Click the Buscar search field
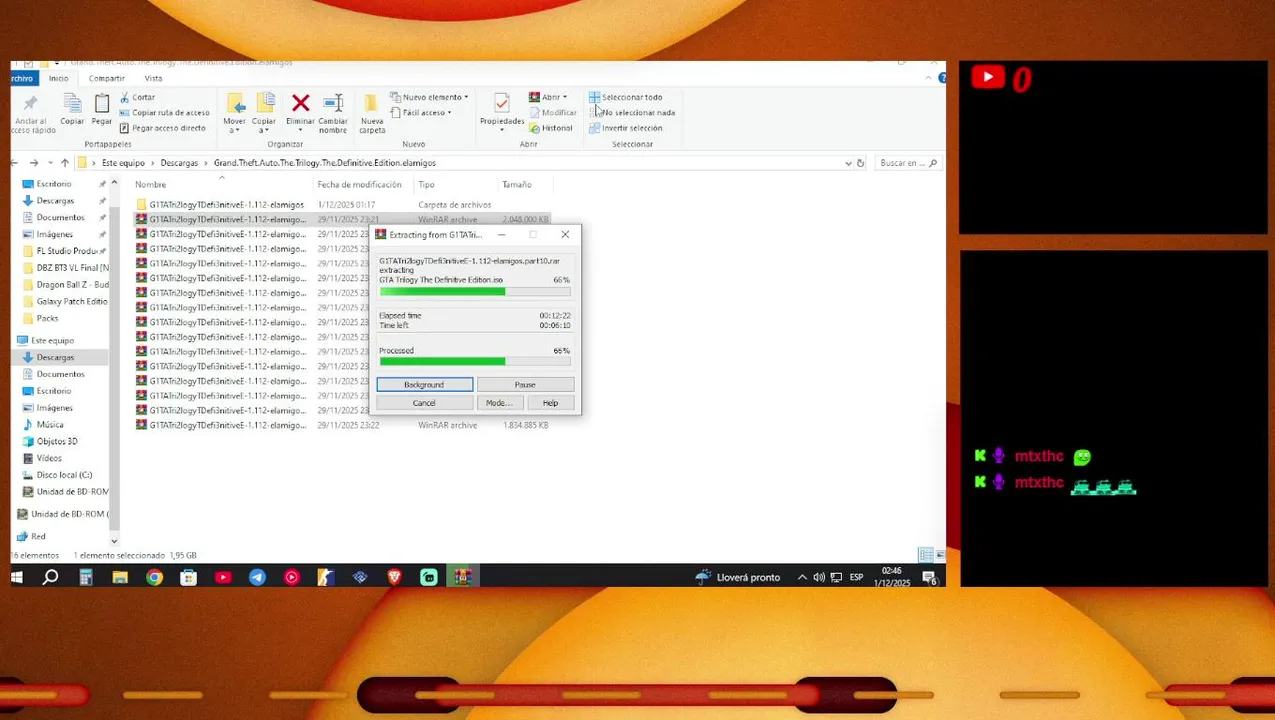Viewport: 1275px width, 720px height. point(908,163)
